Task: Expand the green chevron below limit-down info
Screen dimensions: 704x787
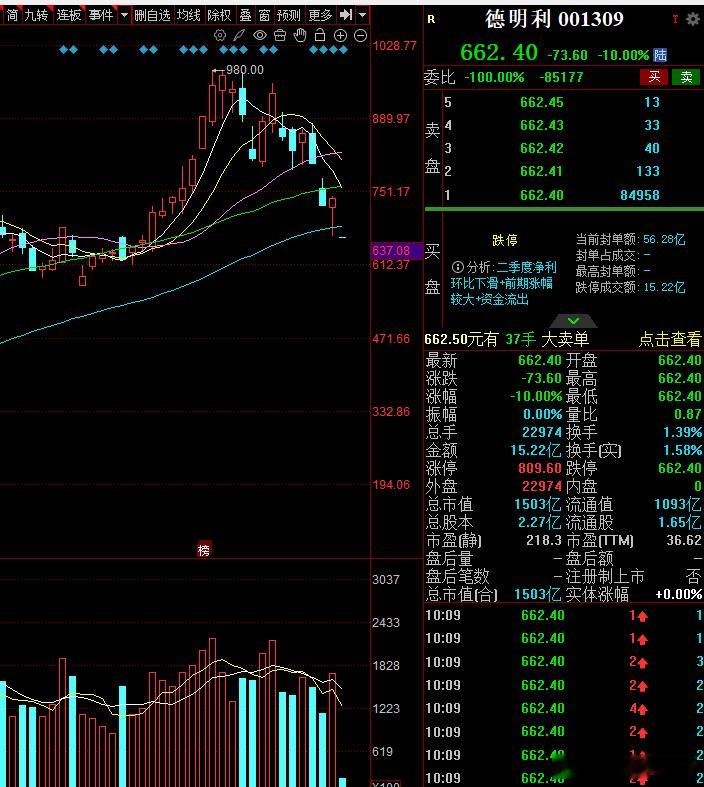Action: [574, 321]
